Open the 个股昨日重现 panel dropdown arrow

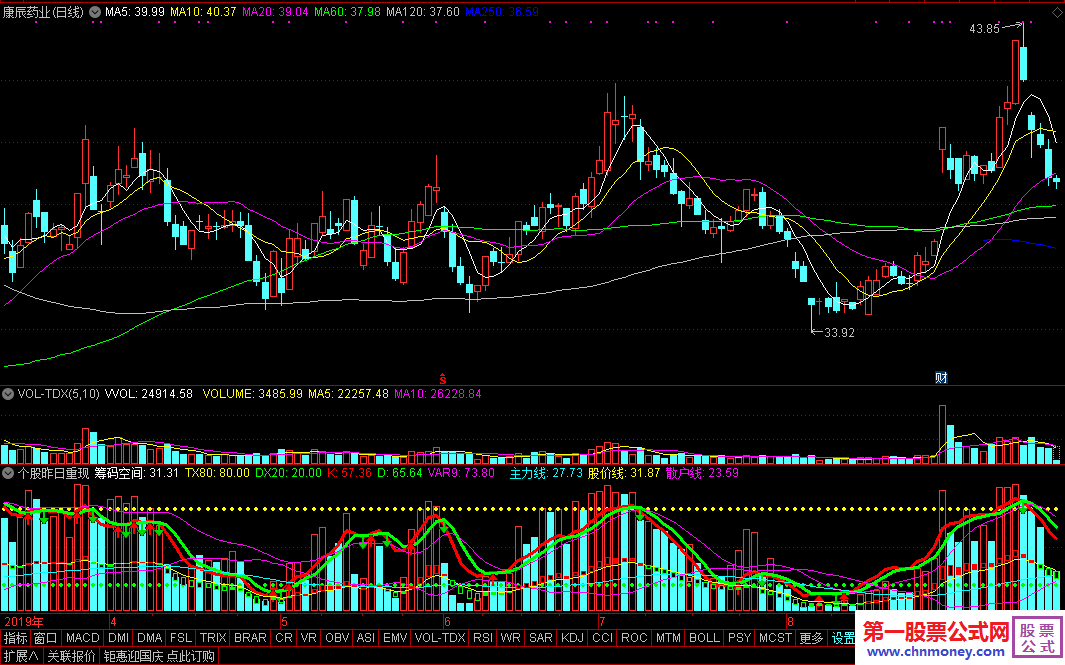point(8,473)
